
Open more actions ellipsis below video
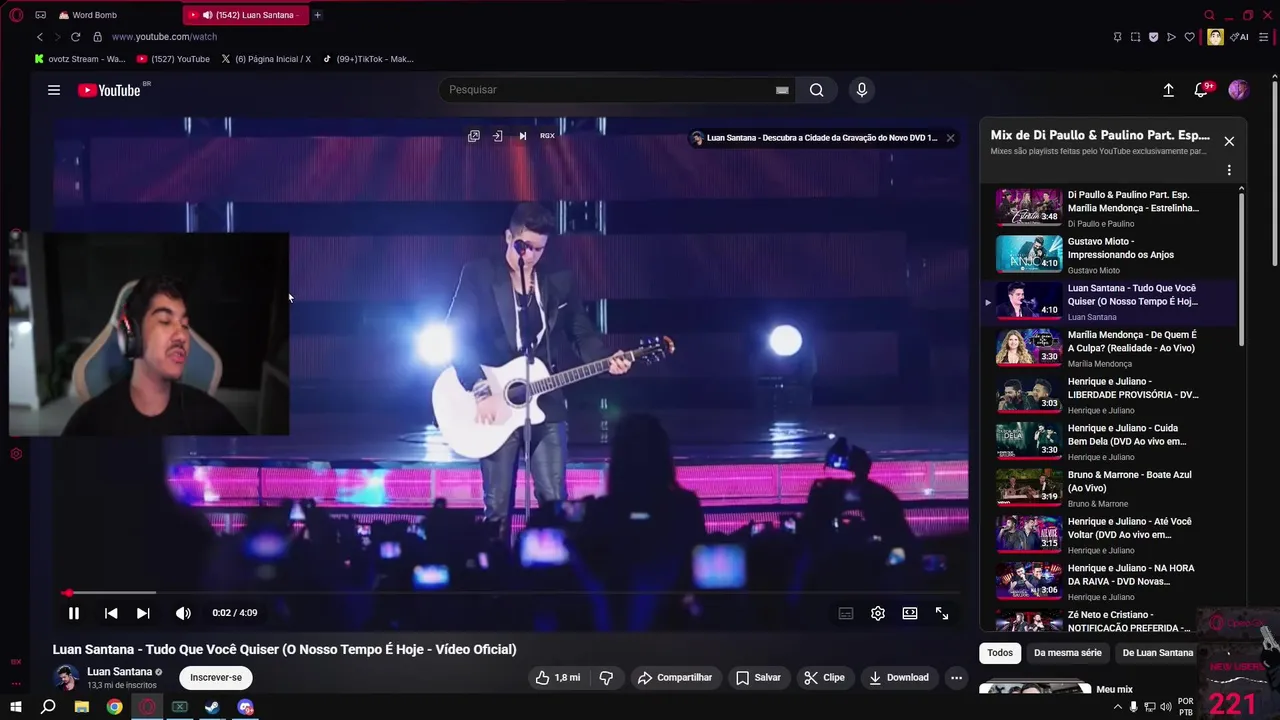coord(956,678)
